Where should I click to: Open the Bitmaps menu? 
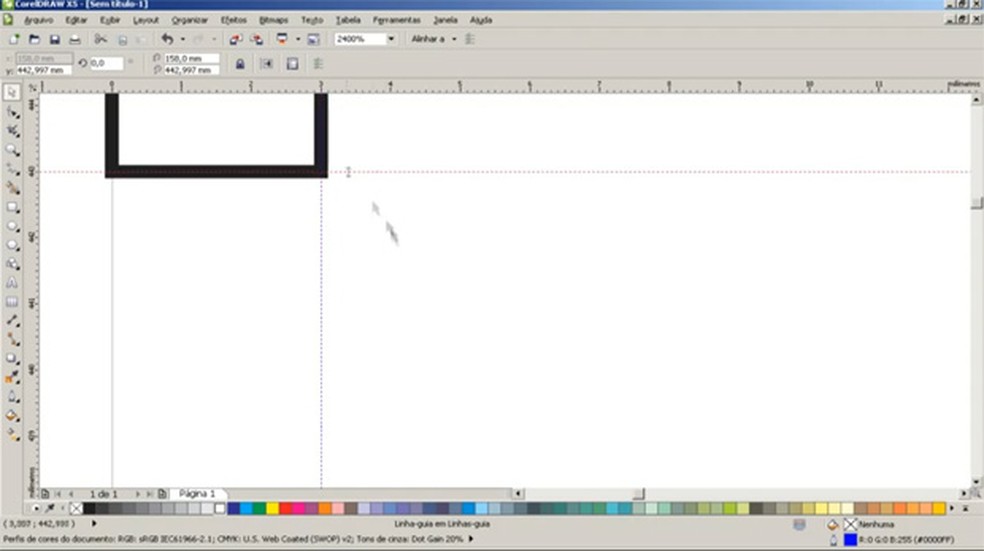point(274,20)
